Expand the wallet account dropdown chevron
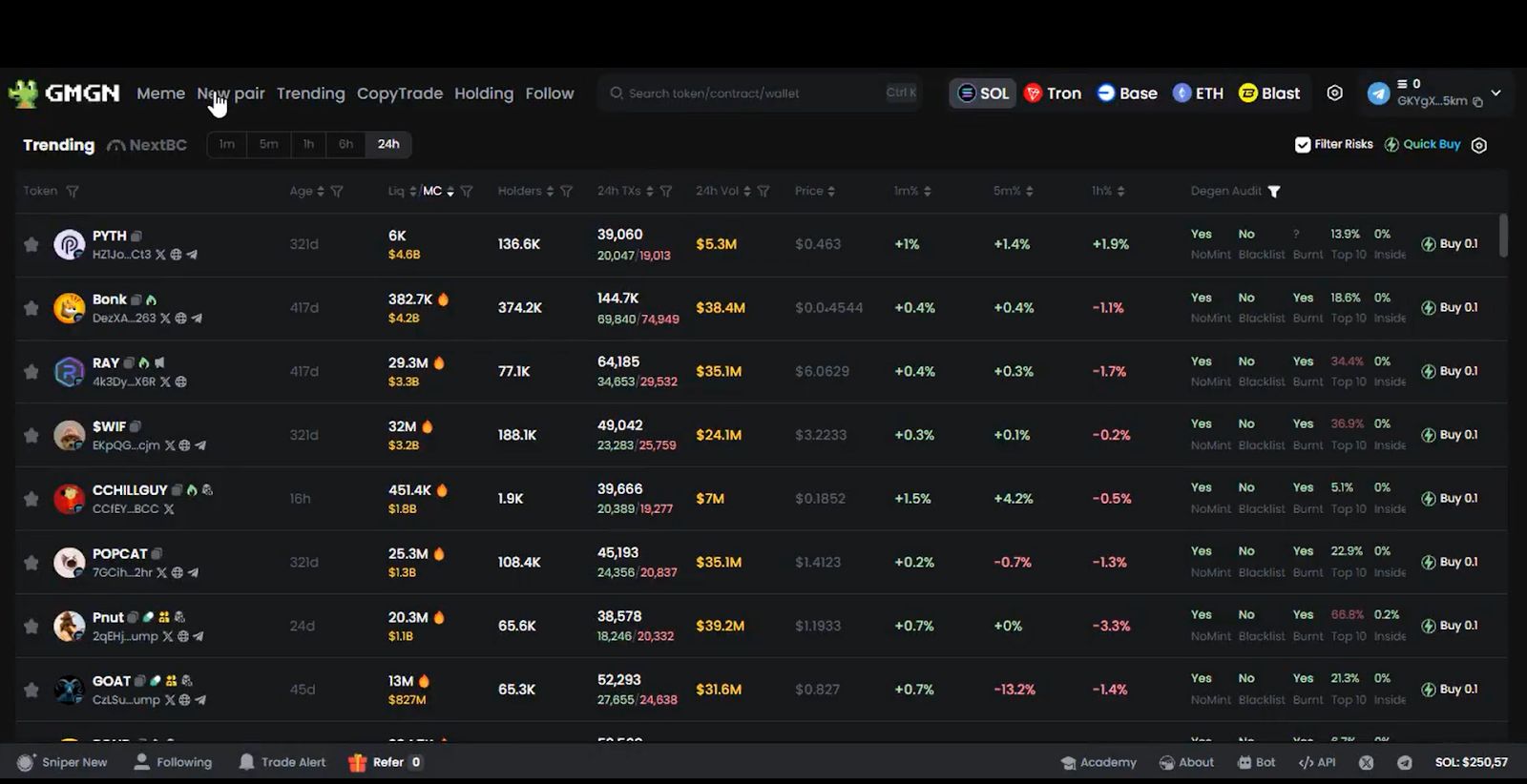The image size is (1527, 784). (1496, 93)
